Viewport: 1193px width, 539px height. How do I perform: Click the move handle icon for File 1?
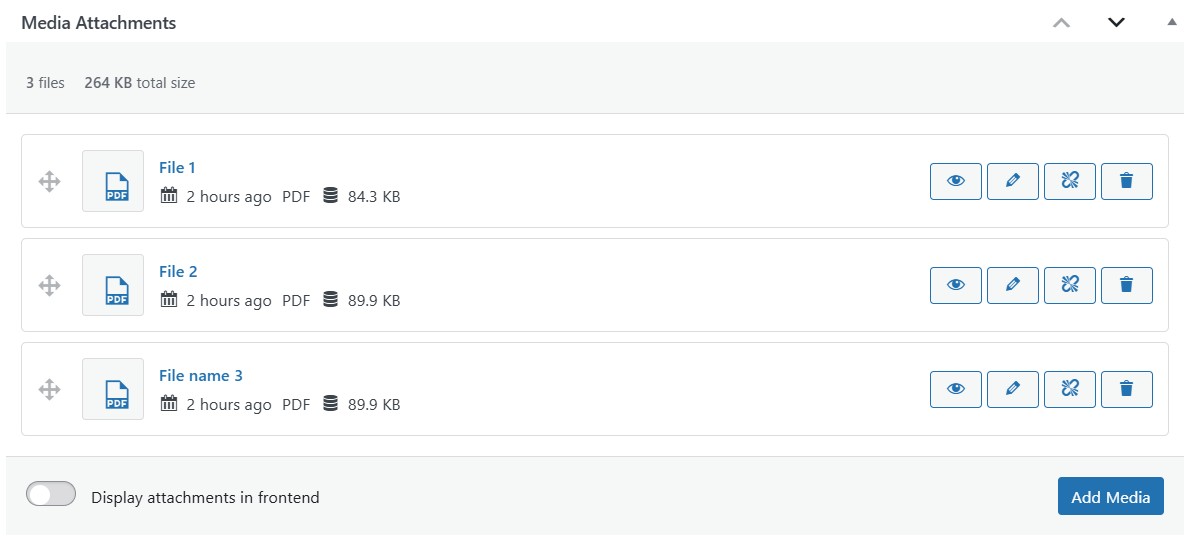[x=49, y=181]
